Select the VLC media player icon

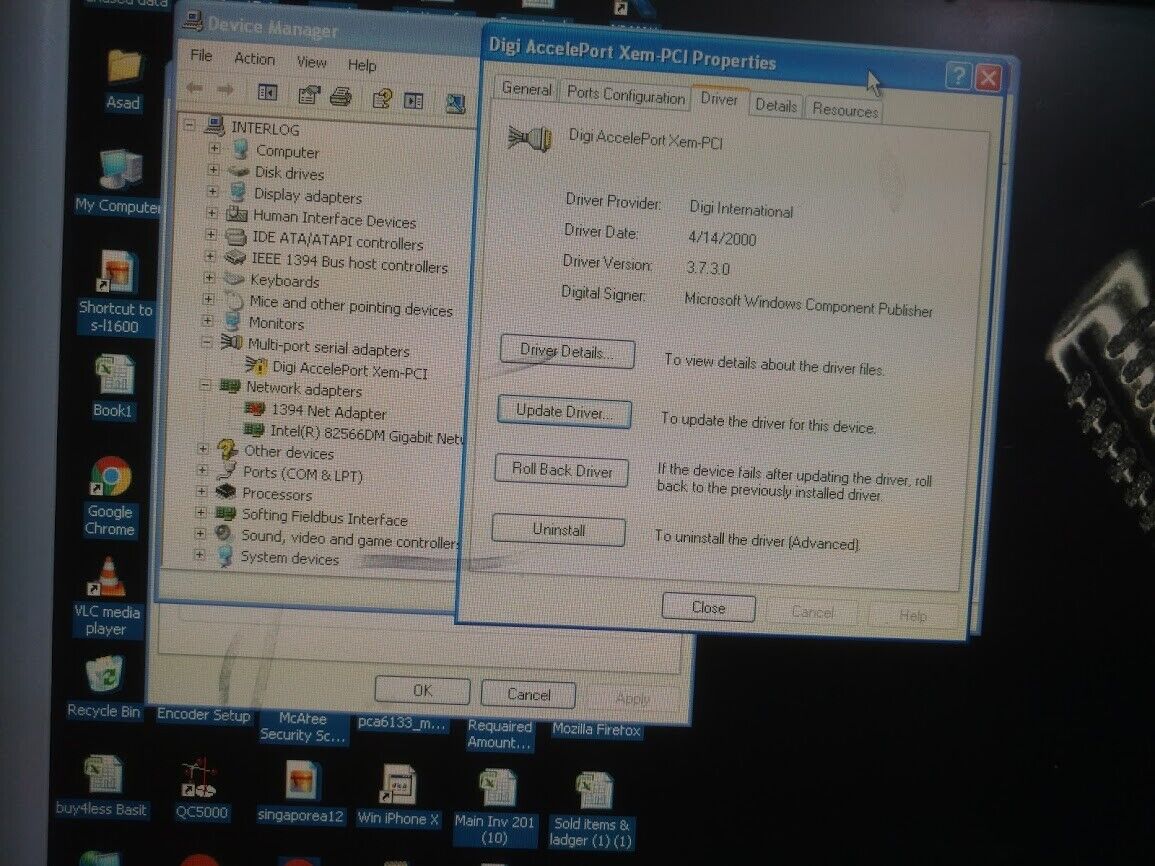[107, 597]
